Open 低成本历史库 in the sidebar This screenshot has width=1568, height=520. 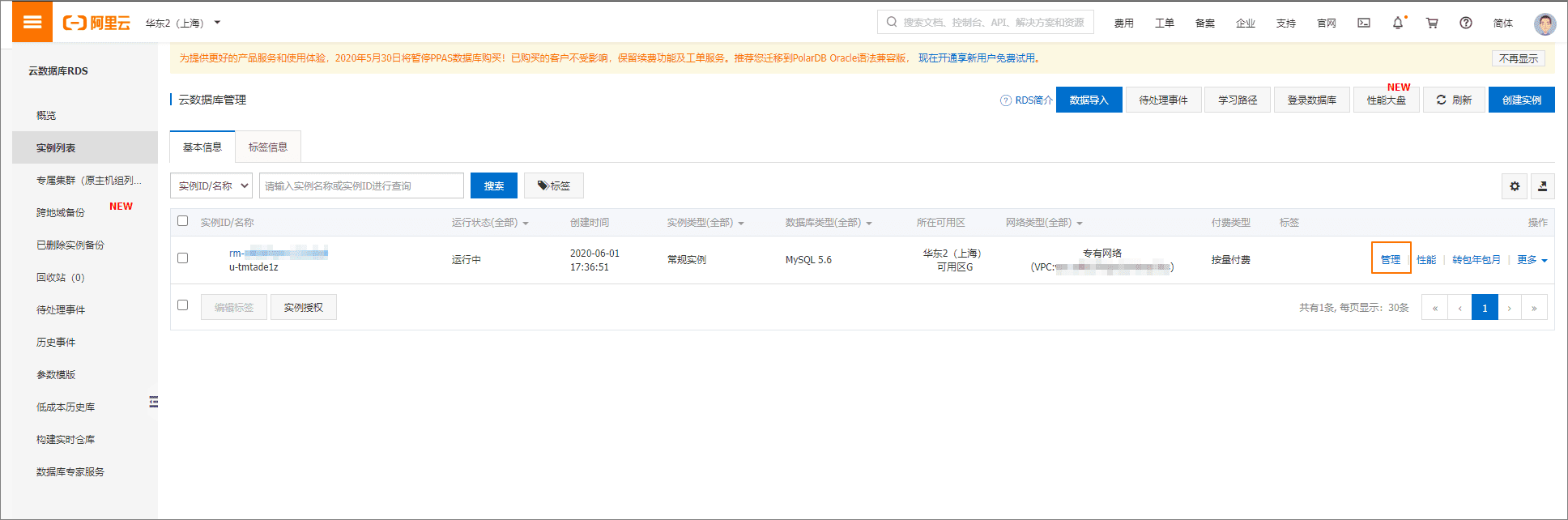pyautogui.click(x=66, y=407)
